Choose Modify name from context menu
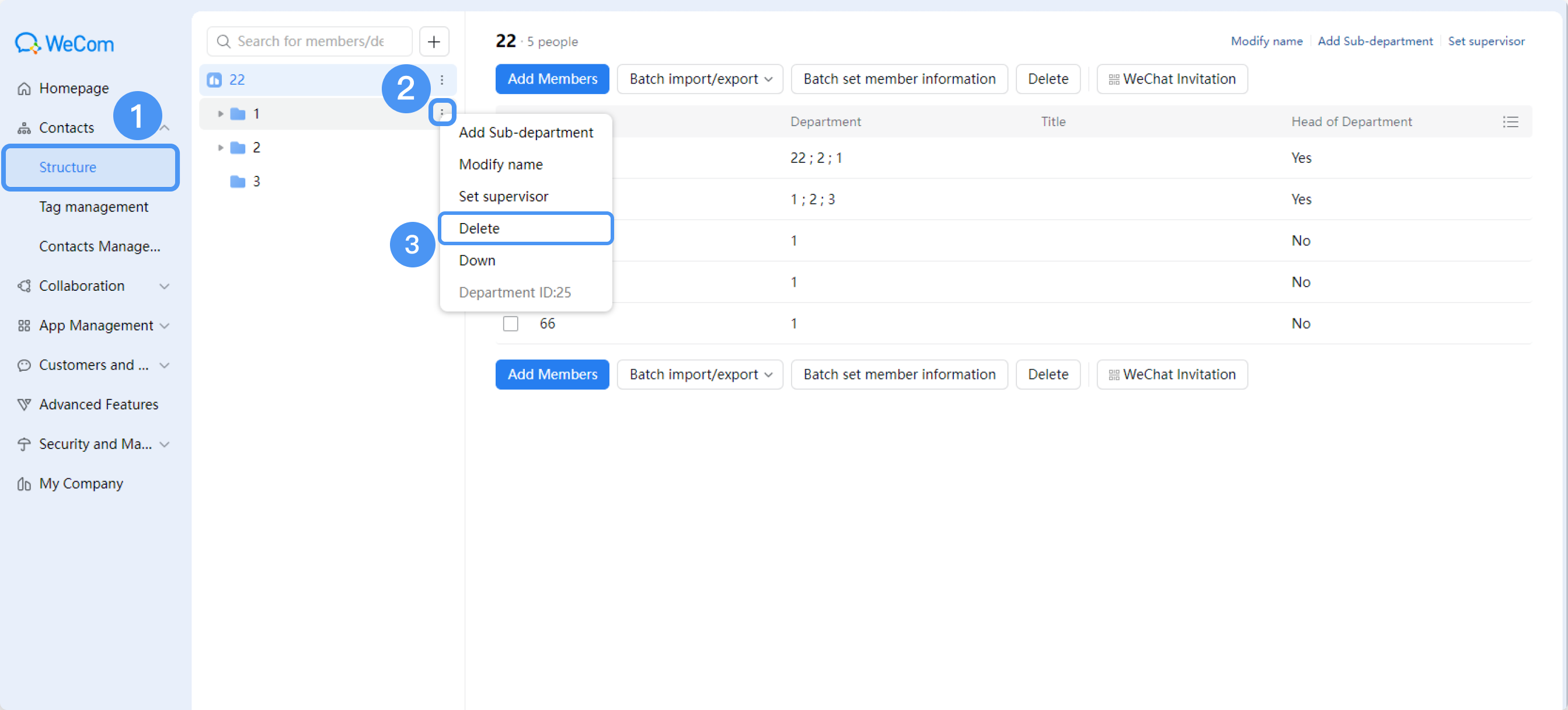1568x710 pixels. tap(526, 165)
